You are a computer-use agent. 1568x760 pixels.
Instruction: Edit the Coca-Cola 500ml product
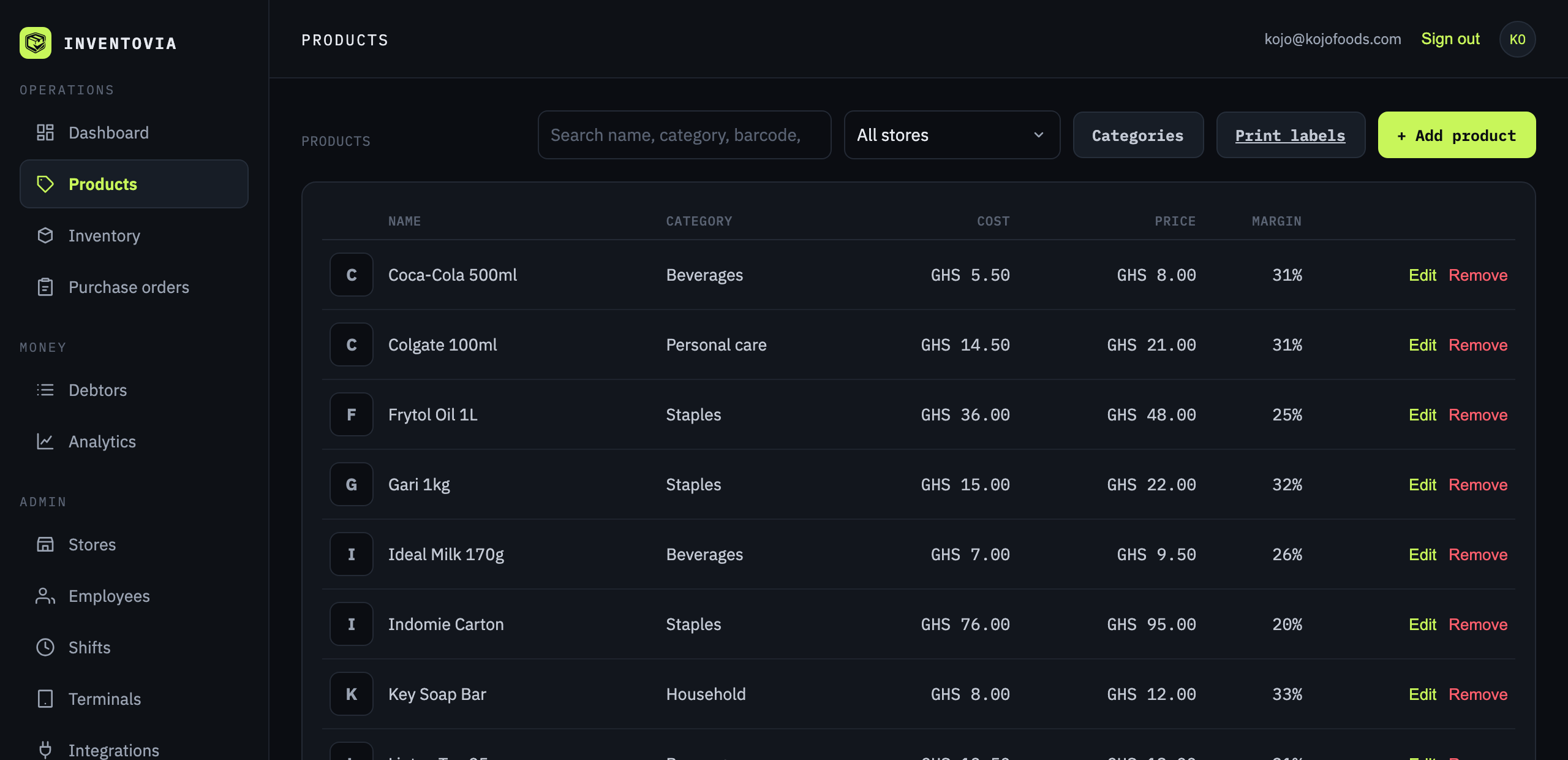[x=1422, y=275]
